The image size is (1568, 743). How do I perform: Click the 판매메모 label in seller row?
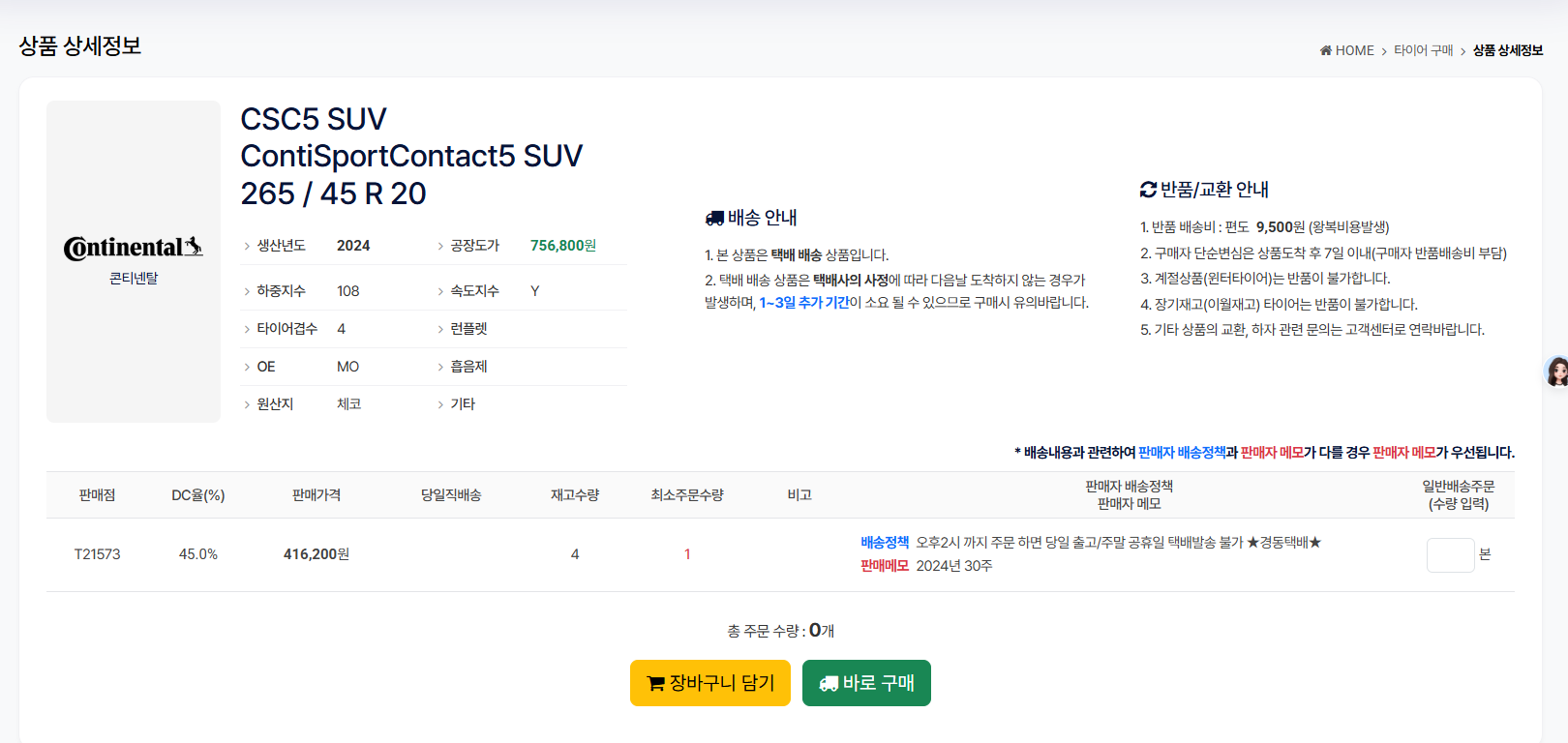(885, 566)
